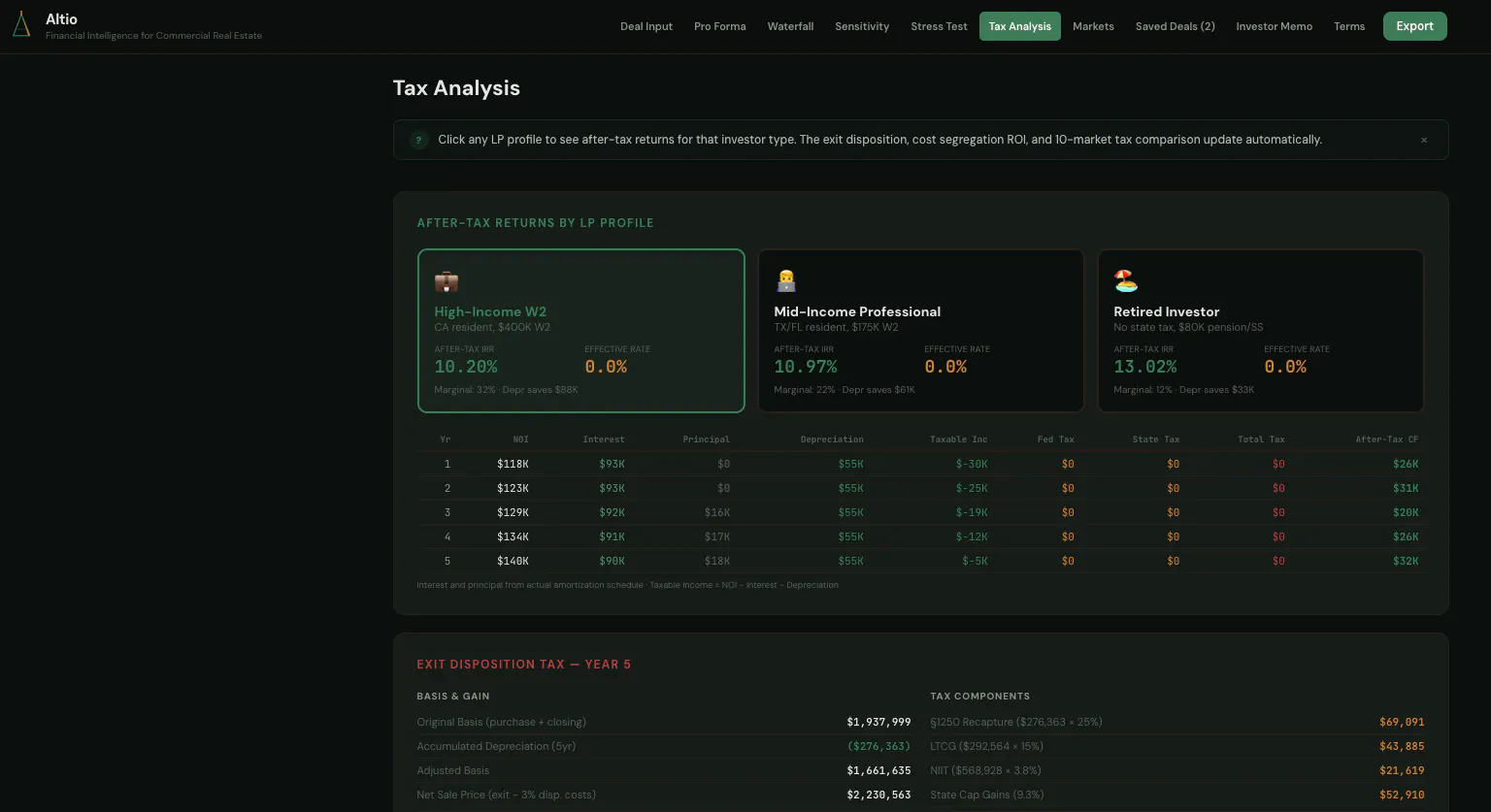The image size is (1491, 812).
Task: Click the 10.20% after-tax IRR value
Action: (x=466, y=367)
